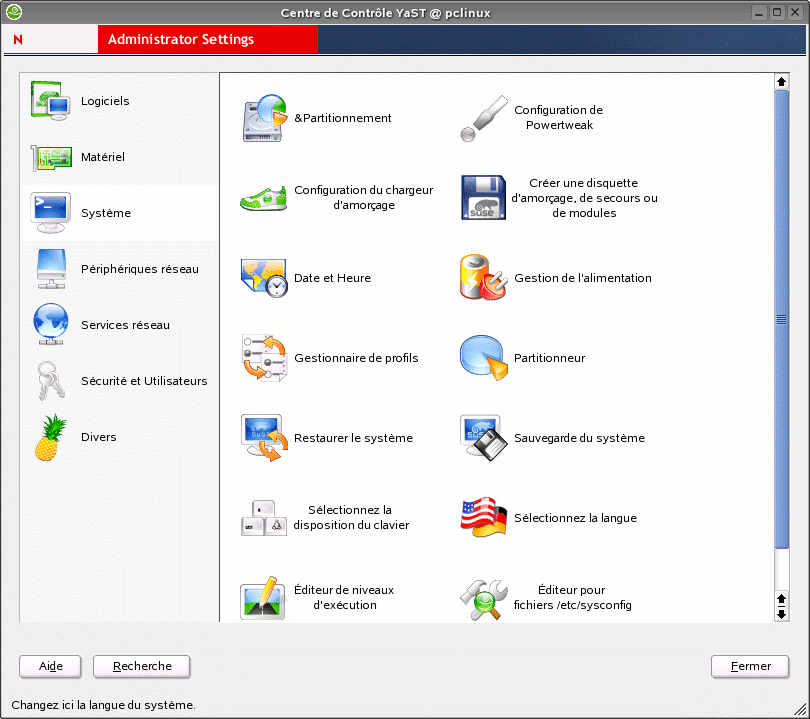Click the scrollbar up arrow at top
This screenshot has height=719, width=810.
coord(782,82)
